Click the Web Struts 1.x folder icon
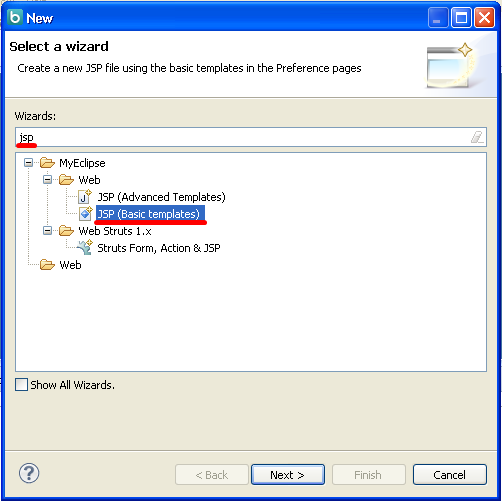502x502 pixels. pos(66,231)
